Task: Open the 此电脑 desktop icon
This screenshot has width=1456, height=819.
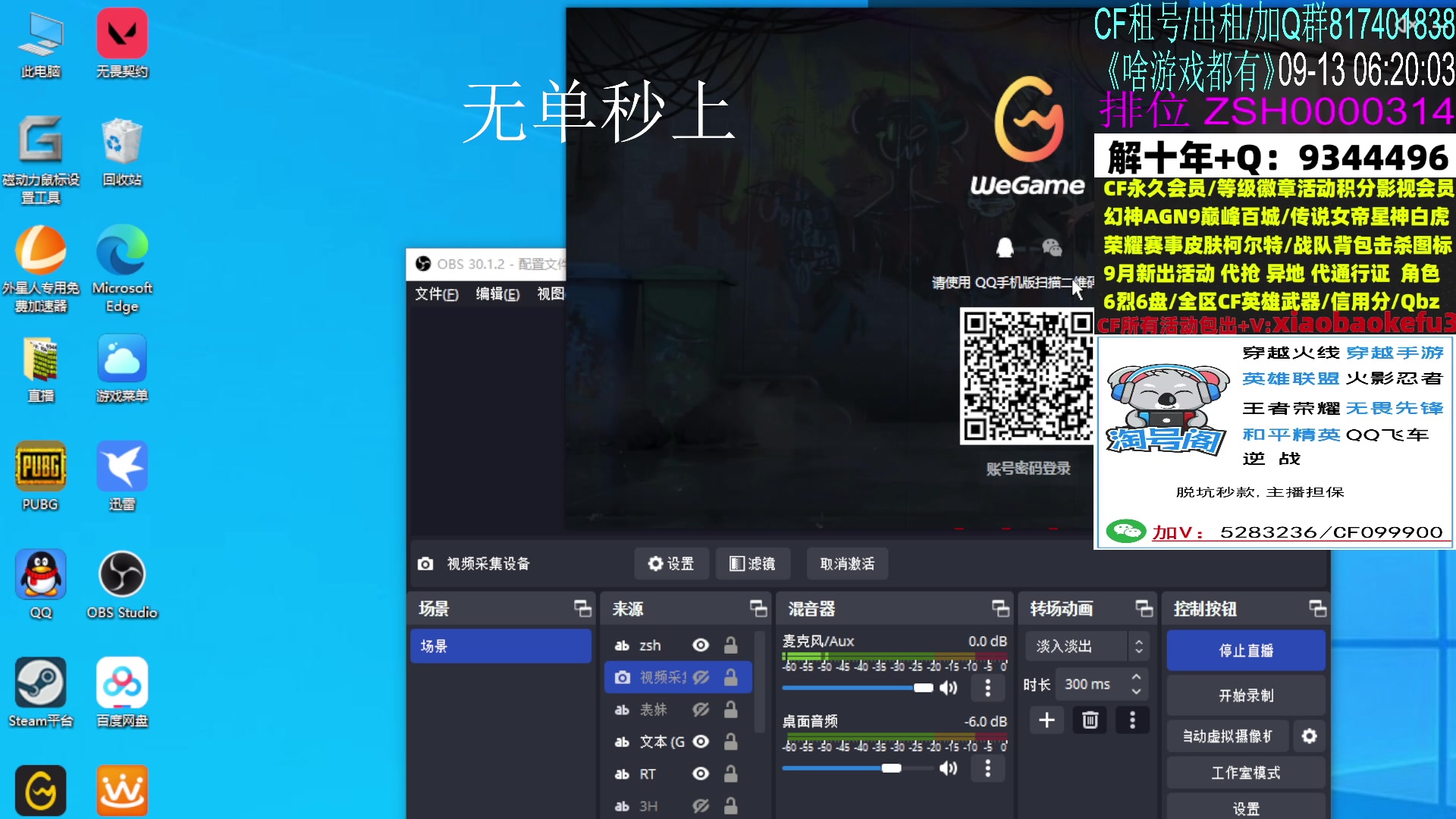Action: click(41, 44)
